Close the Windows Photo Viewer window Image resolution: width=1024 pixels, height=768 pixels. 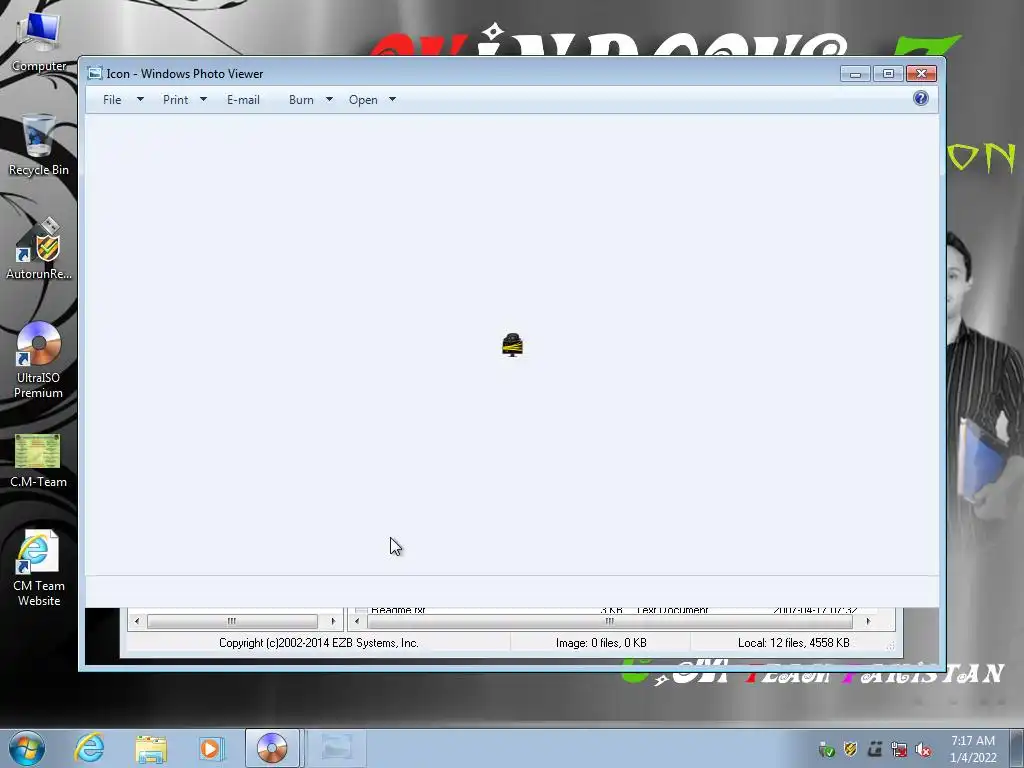pos(921,74)
